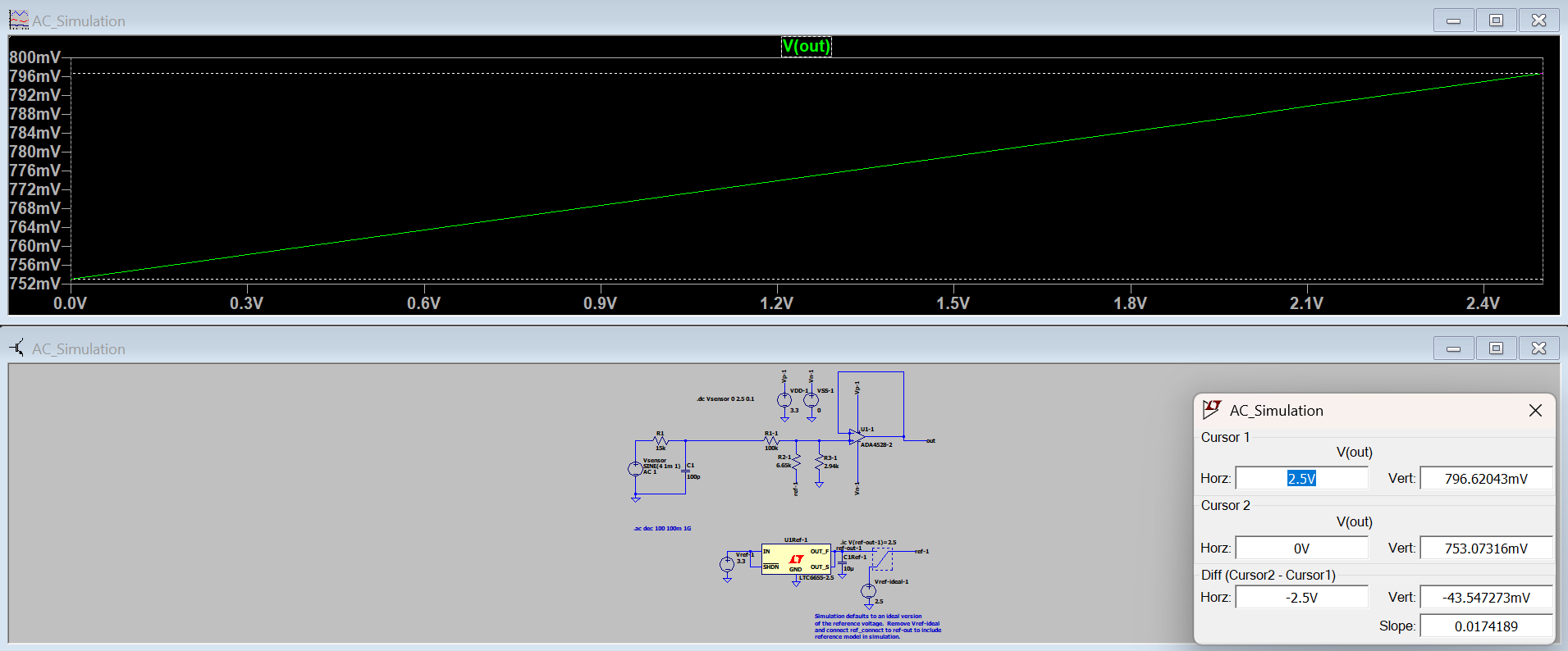Click the C1 100p capacitor
The width and height of the screenshot is (1568, 651).
coord(686,471)
